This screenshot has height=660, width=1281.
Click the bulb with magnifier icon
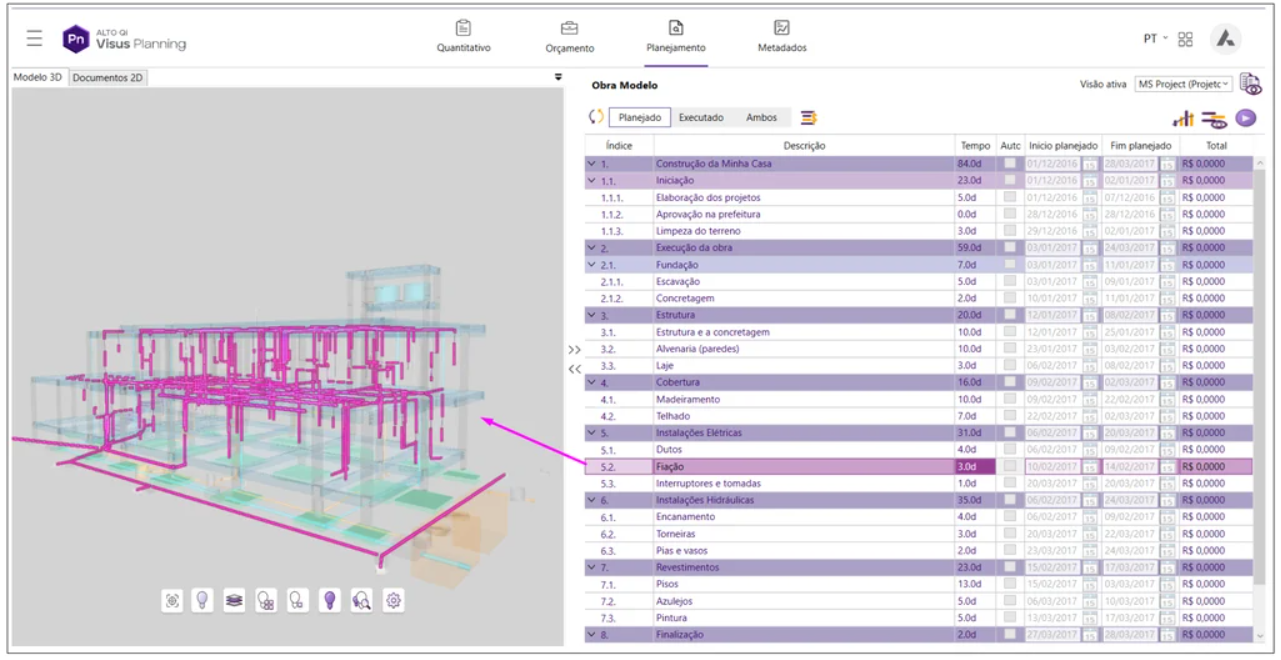click(362, 600)
